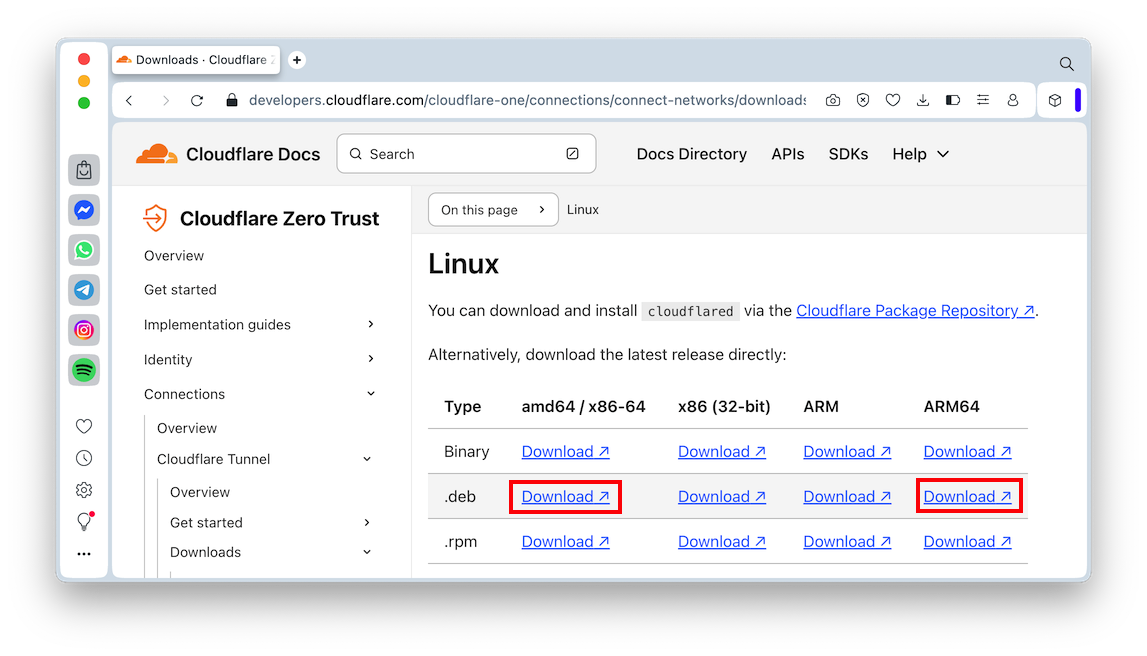Screen dimensions: 1147x656
Task: Collapse the Cloudflare Tunnel section
Action: click(x=367, y=459)
